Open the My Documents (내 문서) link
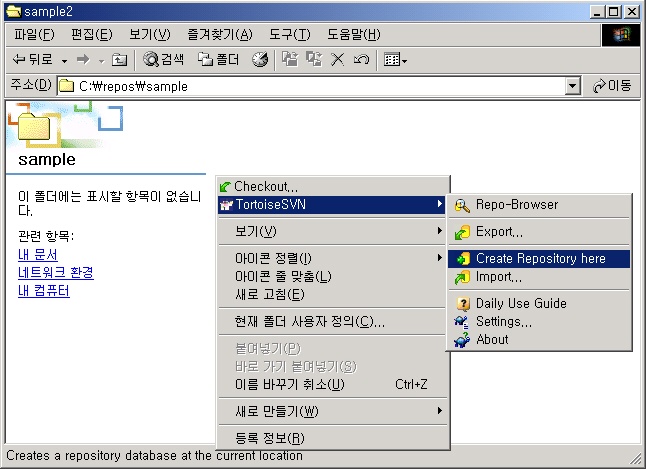Screen dimensions: 646x469 [38, 255]
